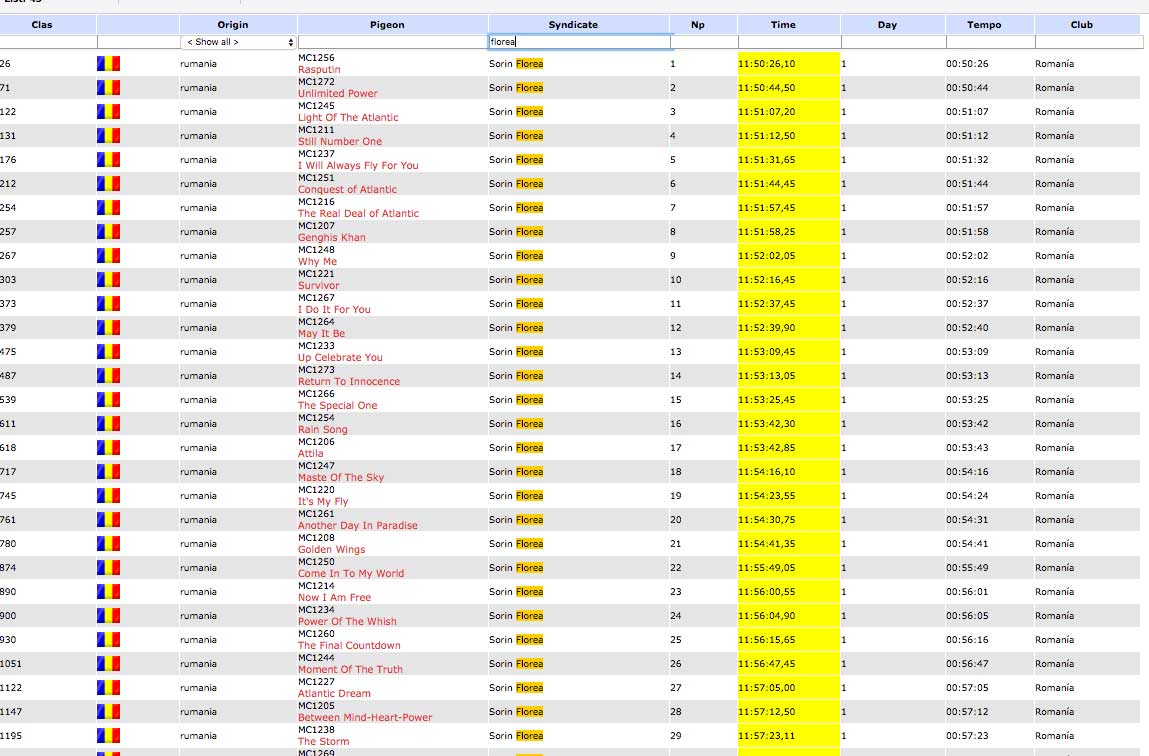Click the flag icon in Attila row
Screen dimensions: 1149x756
[108, 448]
